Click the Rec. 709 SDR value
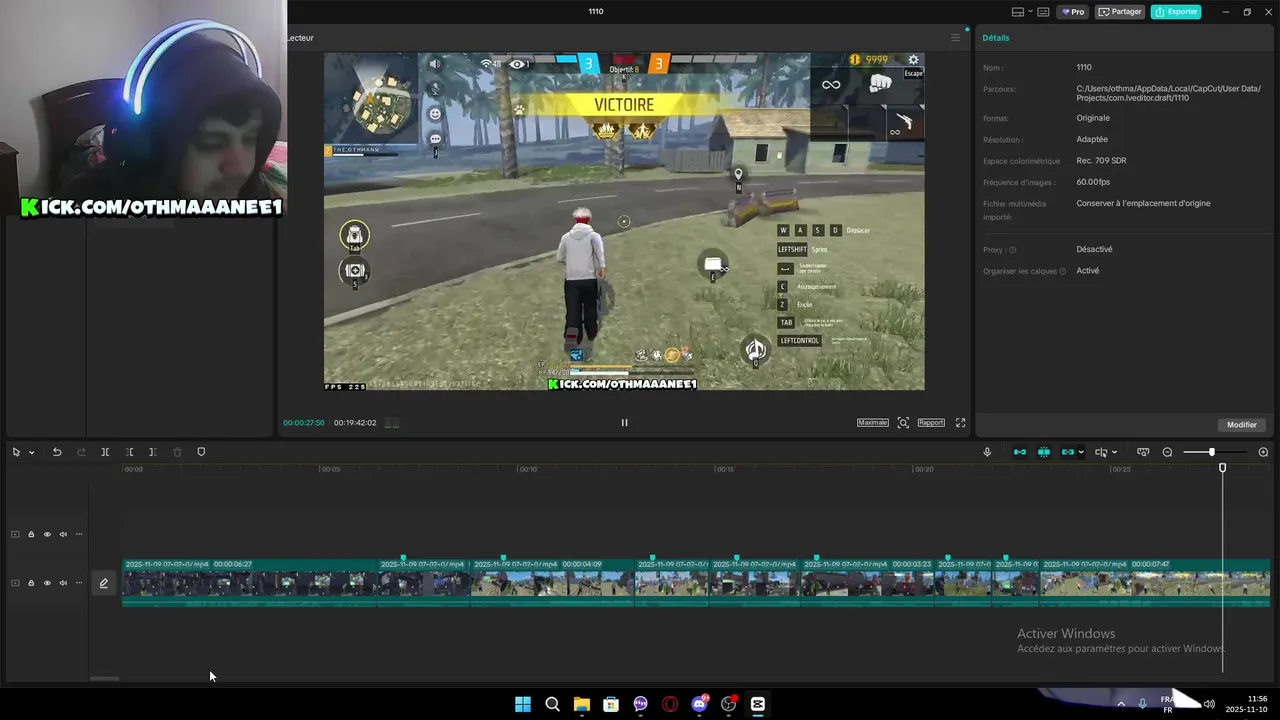Image resolution: width=1280 pixels, height=720 pixels. (1101, 161)
